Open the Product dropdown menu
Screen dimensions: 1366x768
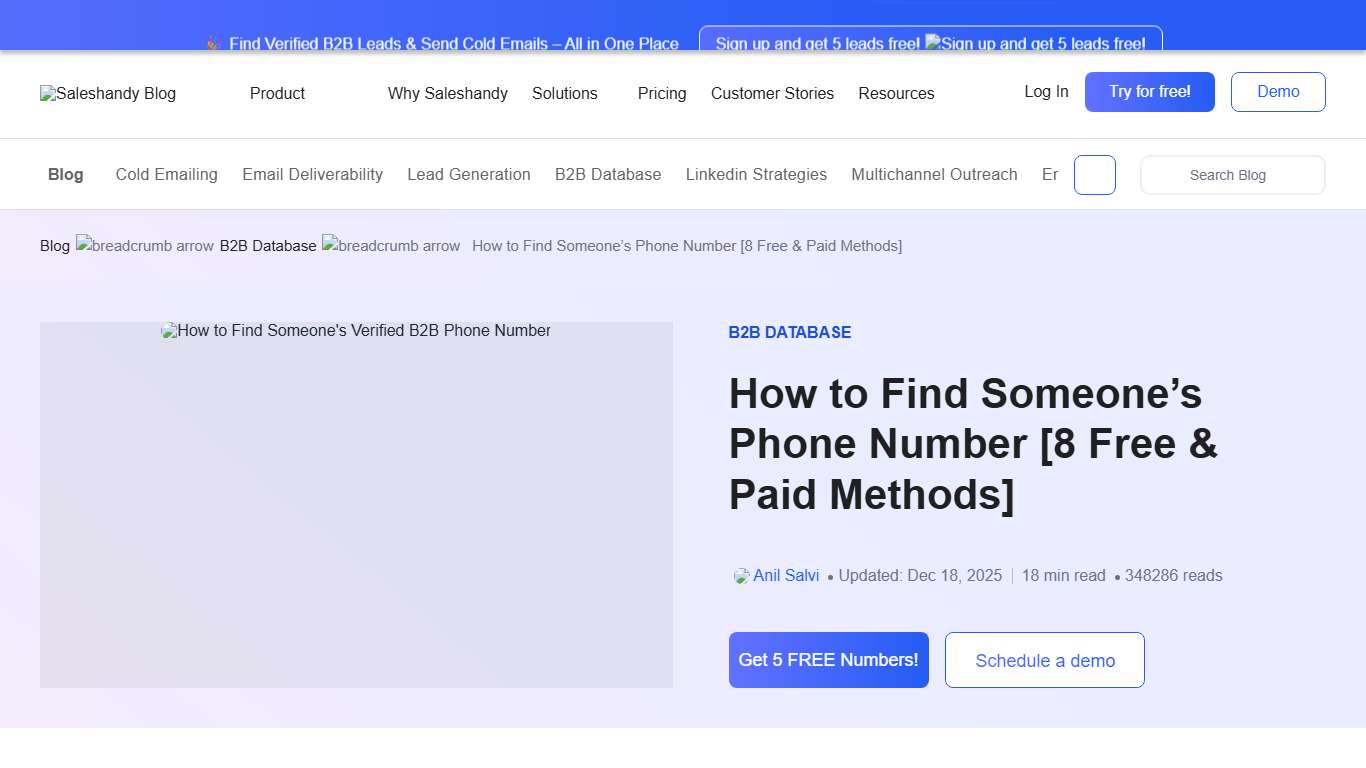[277, 93]
